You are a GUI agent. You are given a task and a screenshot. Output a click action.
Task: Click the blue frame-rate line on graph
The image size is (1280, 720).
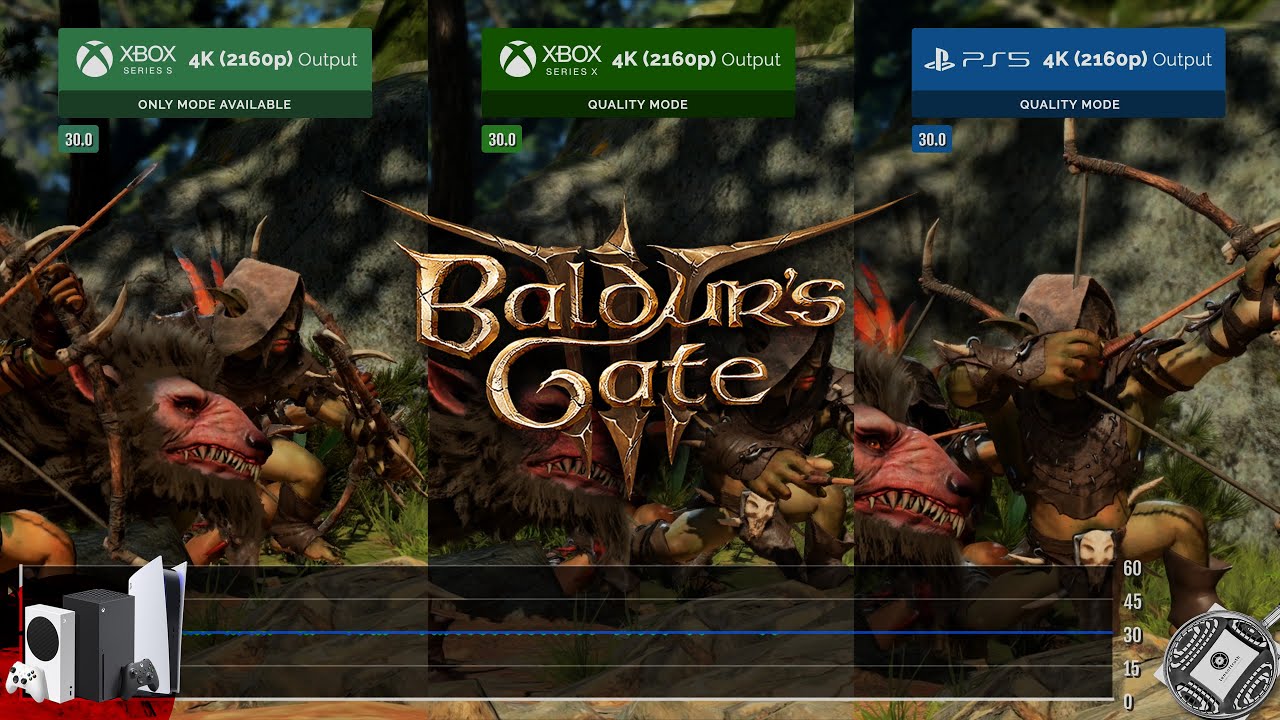point(648,633)
